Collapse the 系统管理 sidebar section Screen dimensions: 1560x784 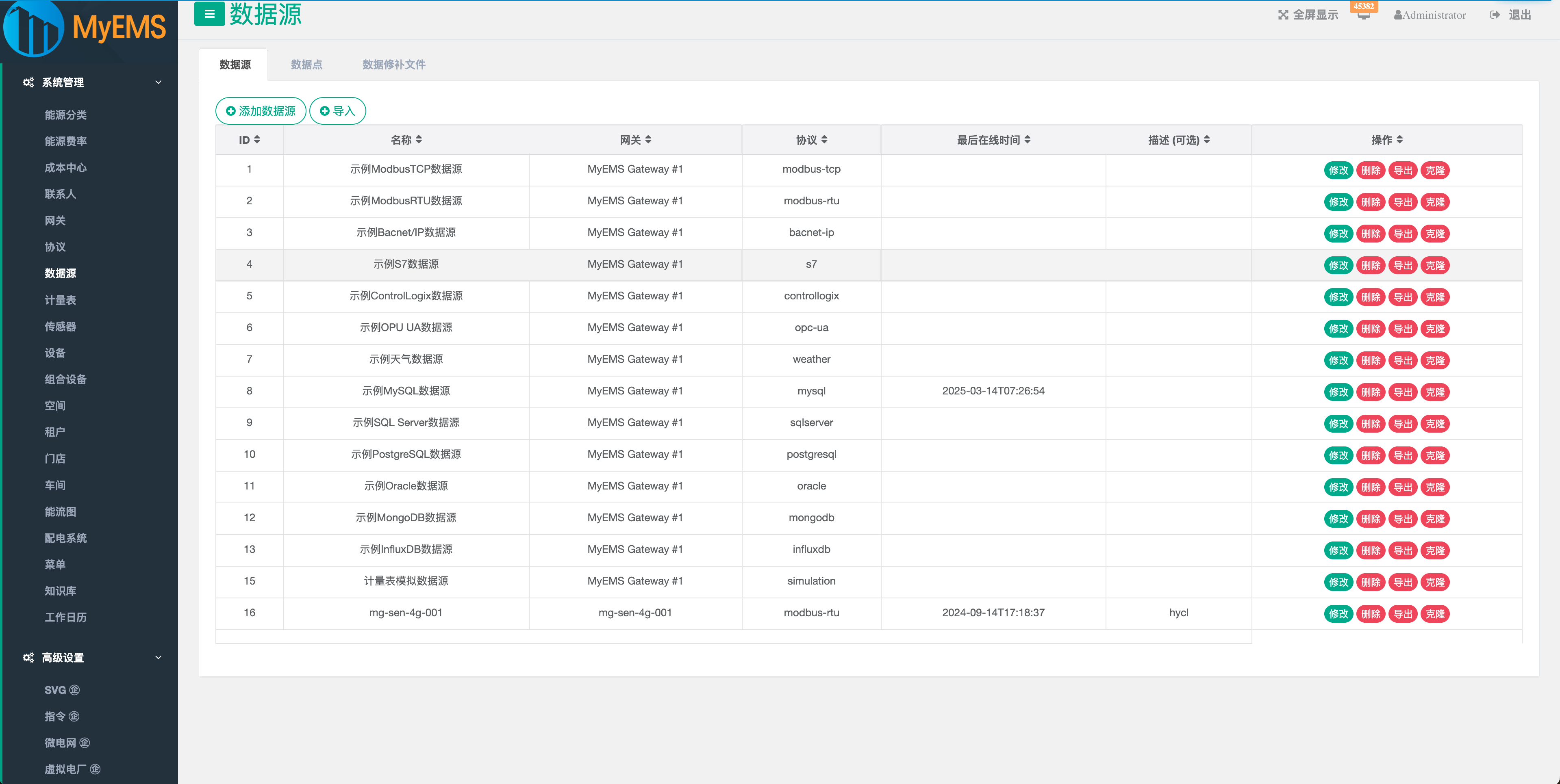[x=158, y=82]
